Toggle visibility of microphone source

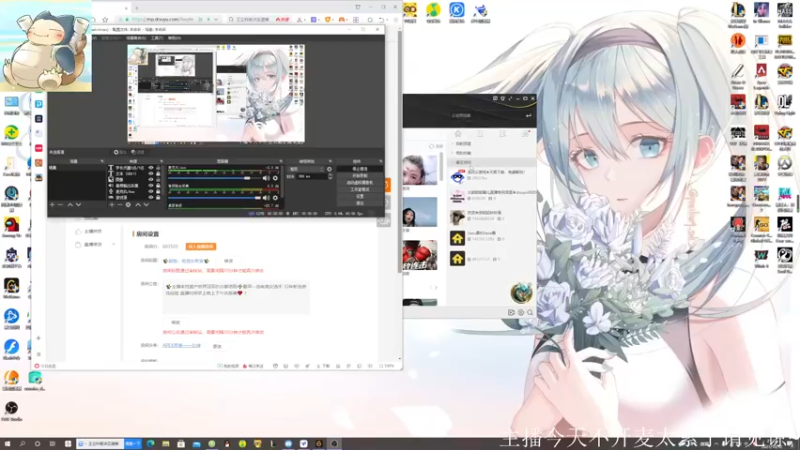coord(151,191)
